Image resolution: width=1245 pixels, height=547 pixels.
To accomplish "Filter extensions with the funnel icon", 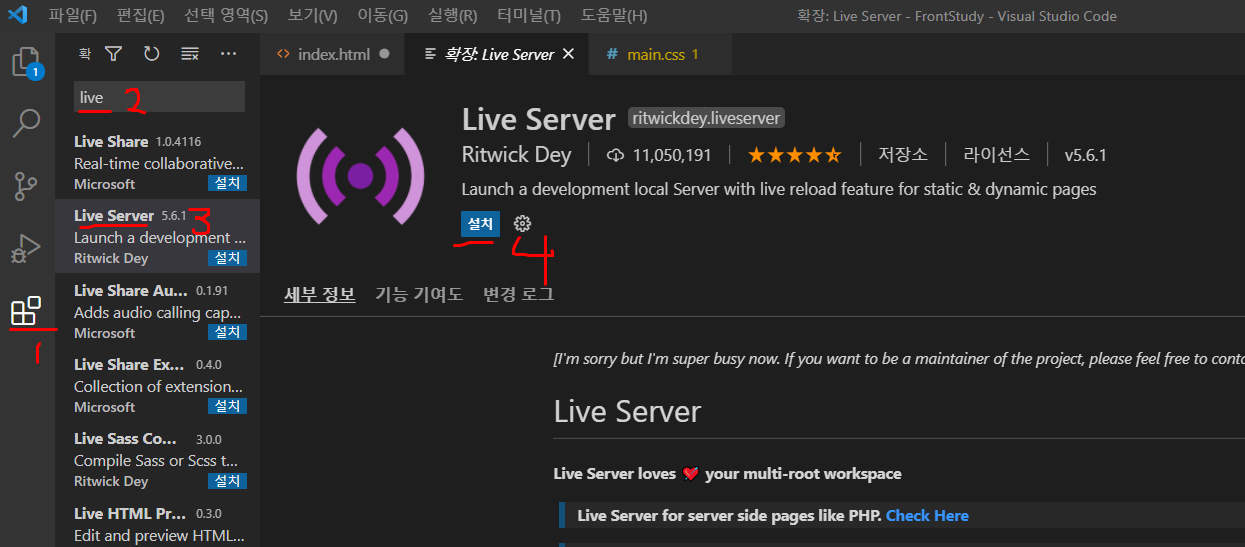I will coord(114,53).
